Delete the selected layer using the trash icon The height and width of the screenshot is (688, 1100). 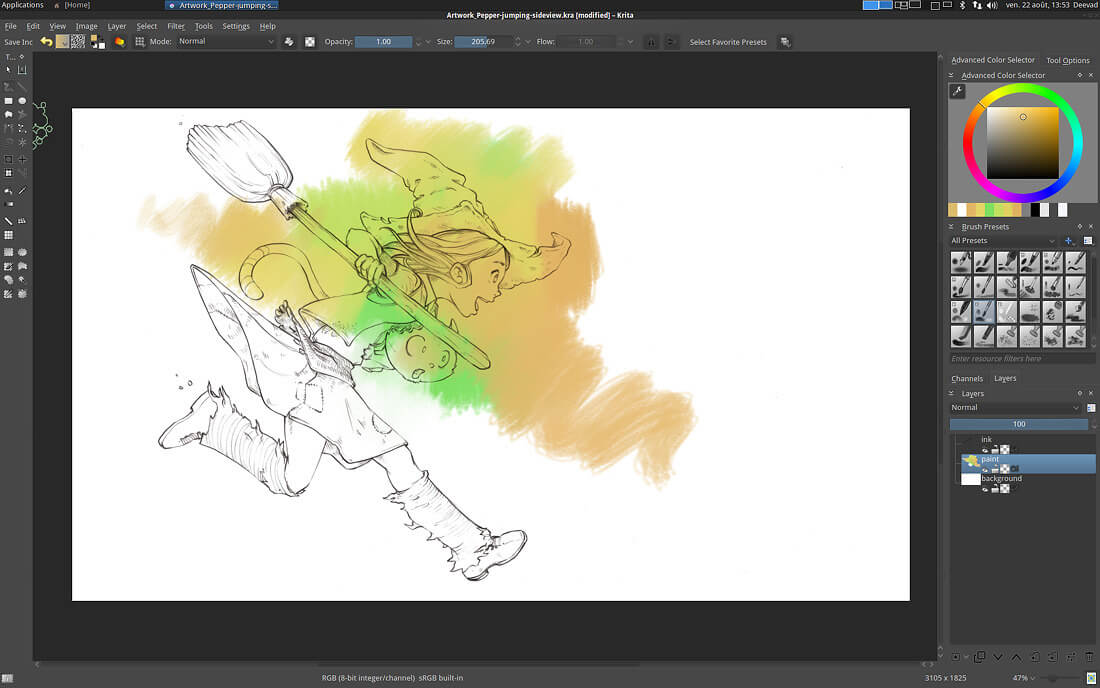pos(1089,657)
